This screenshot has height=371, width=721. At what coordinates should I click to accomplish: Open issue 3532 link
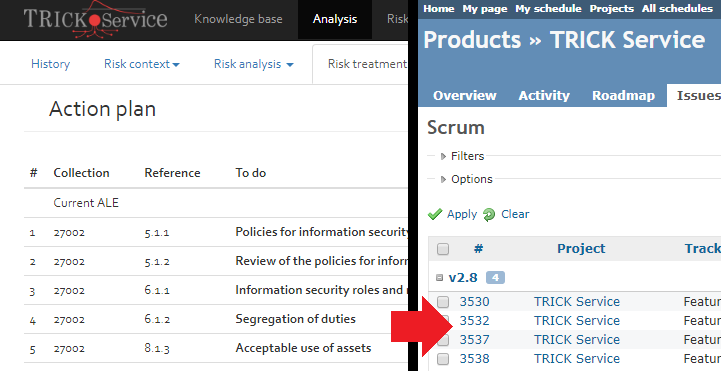pos(475,320)
